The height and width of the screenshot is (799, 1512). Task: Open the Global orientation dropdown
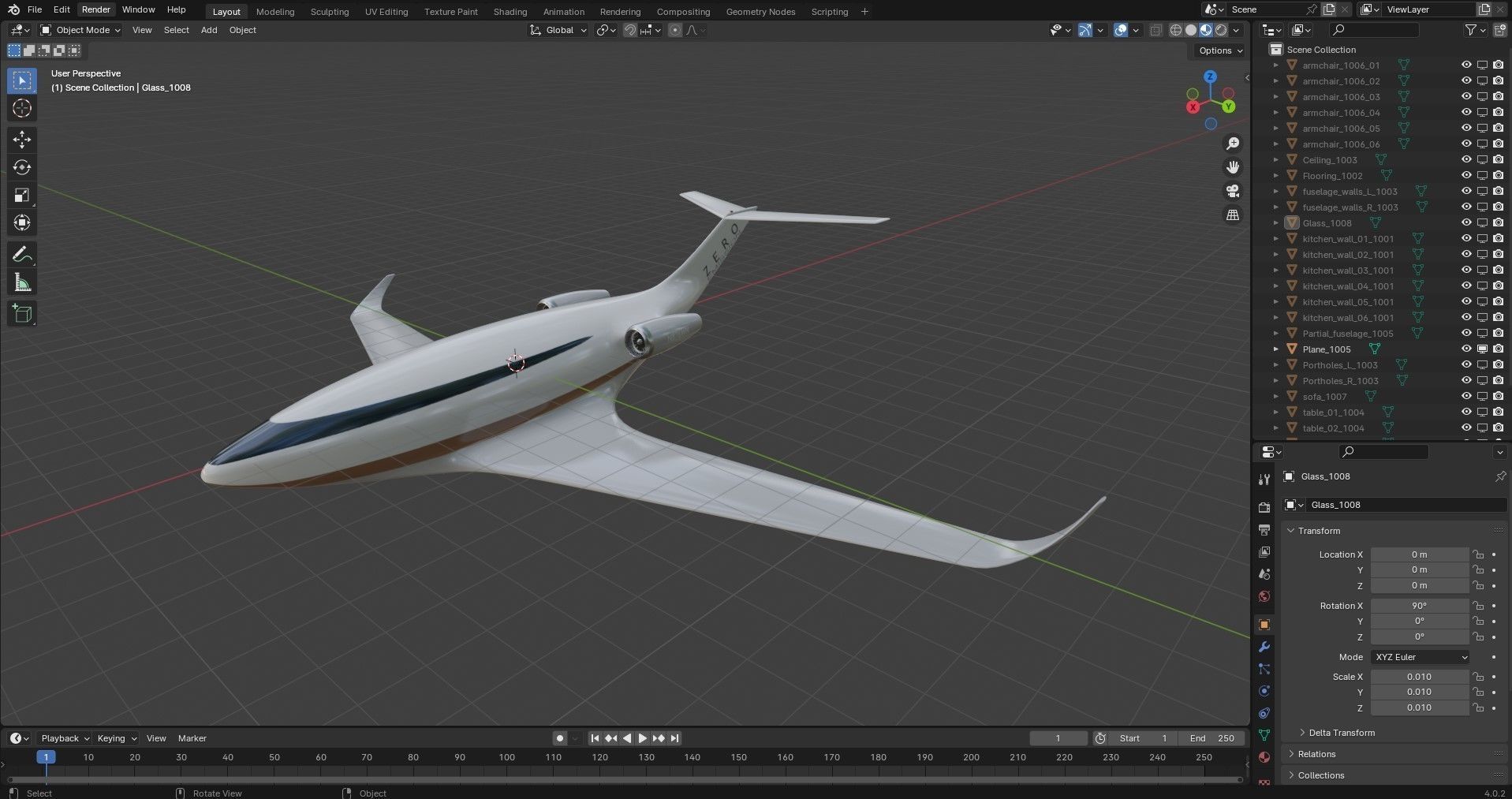point(558,30)
